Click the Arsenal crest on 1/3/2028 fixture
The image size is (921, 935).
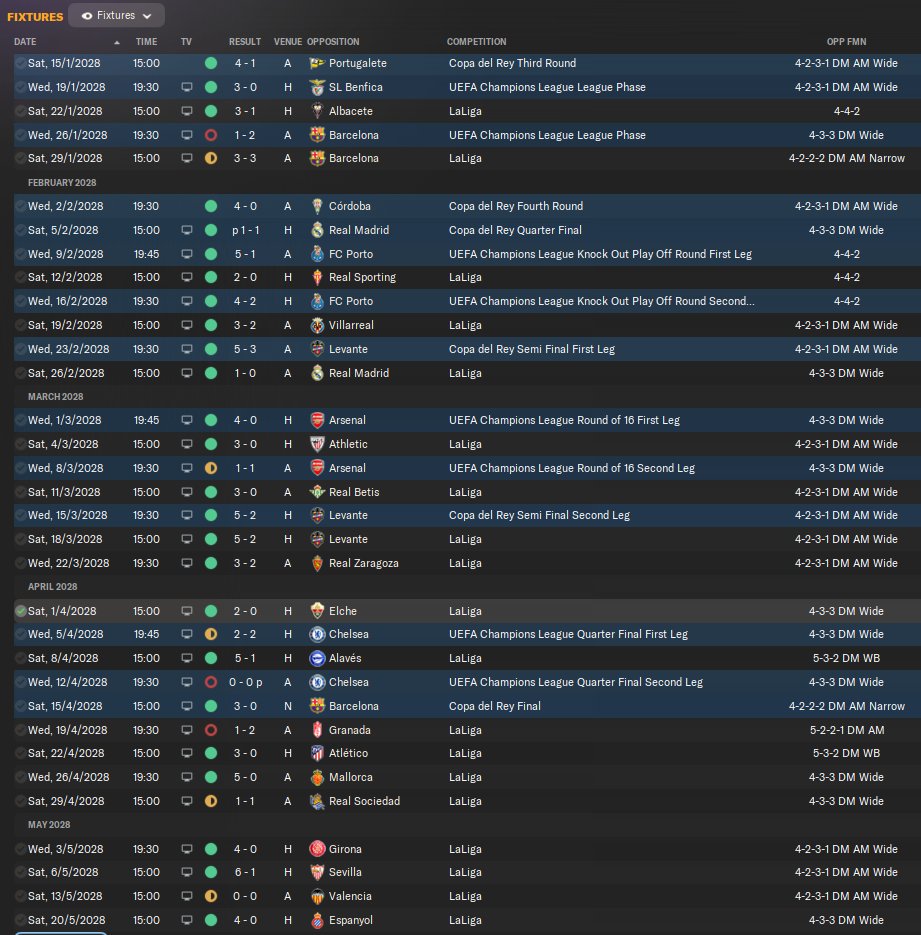pyautogui.click(x=317, y=420)
